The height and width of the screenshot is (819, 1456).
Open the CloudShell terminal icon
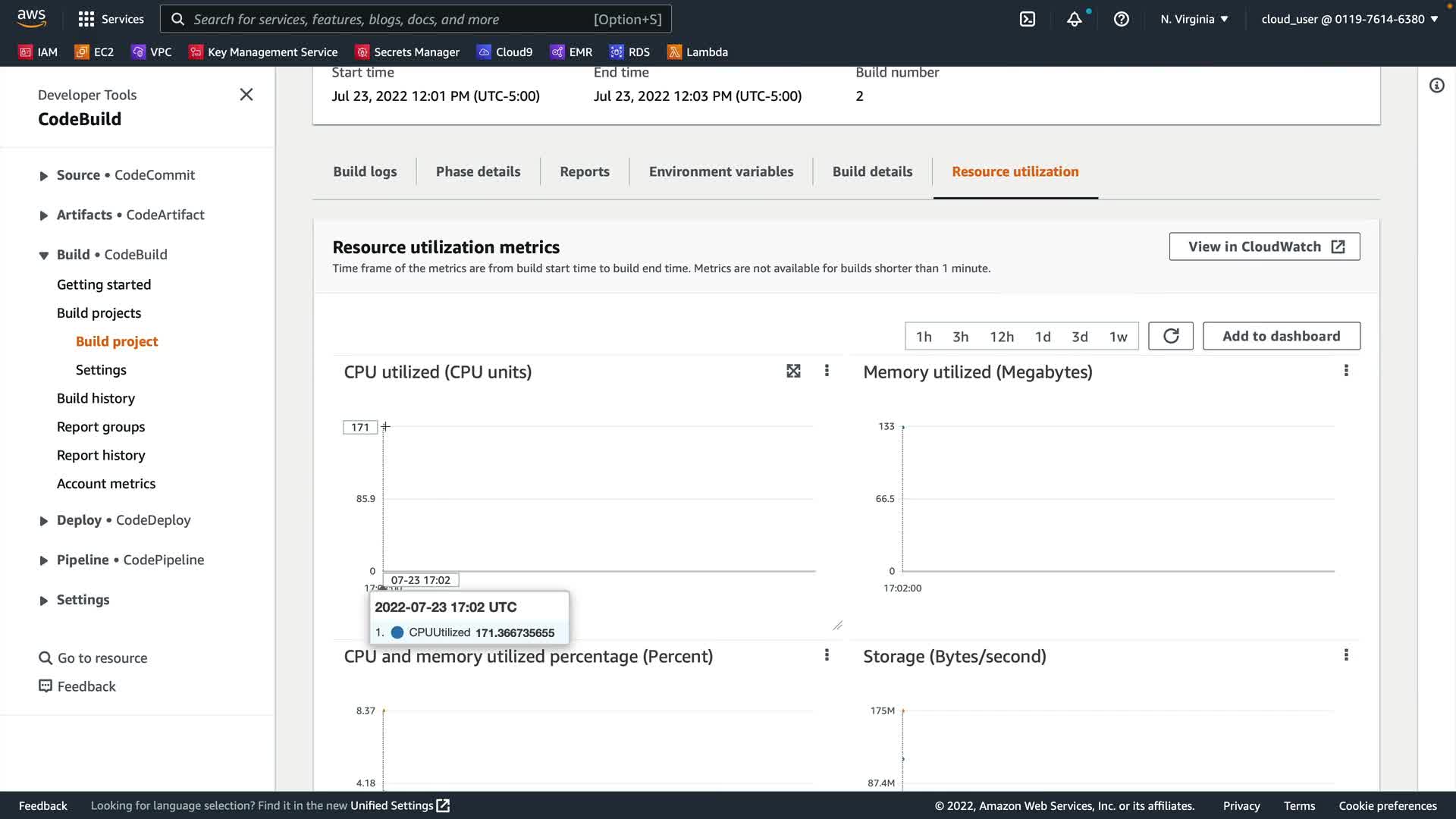click(x=1028, y=19)
